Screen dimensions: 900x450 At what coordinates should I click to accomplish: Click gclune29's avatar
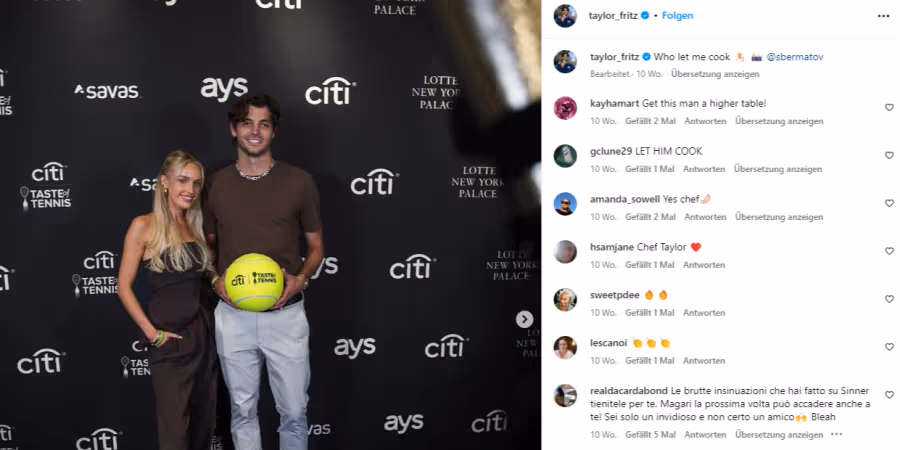coord(565,156)
